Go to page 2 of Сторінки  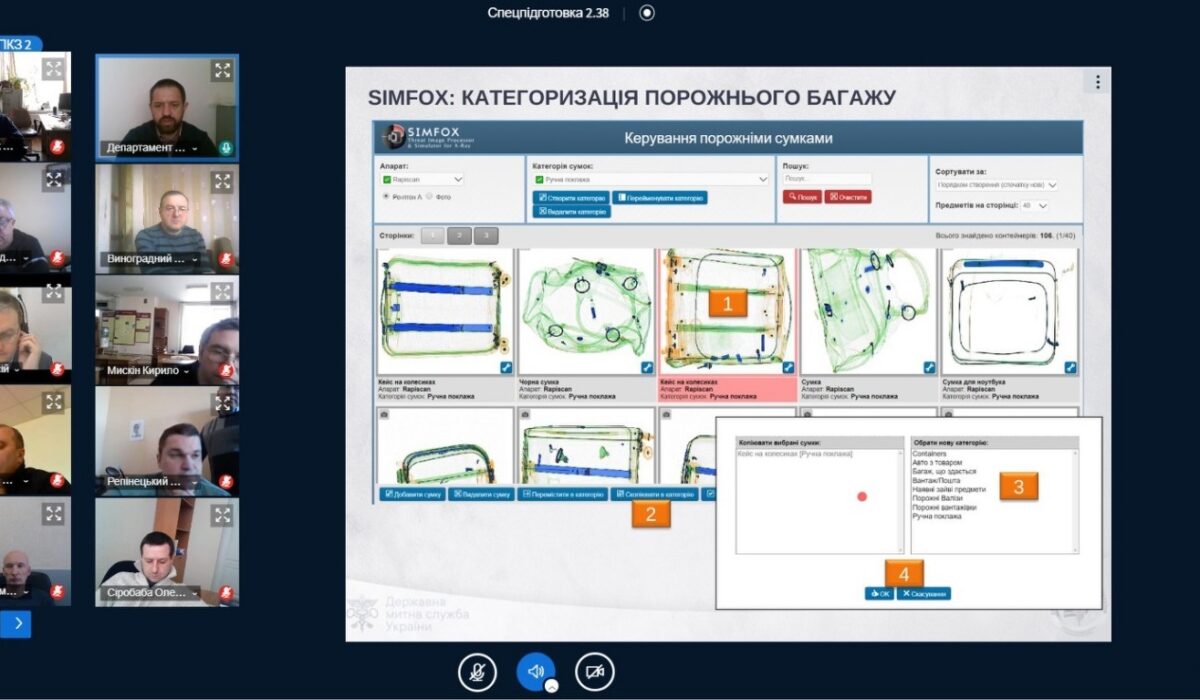[x=459, y=236]
